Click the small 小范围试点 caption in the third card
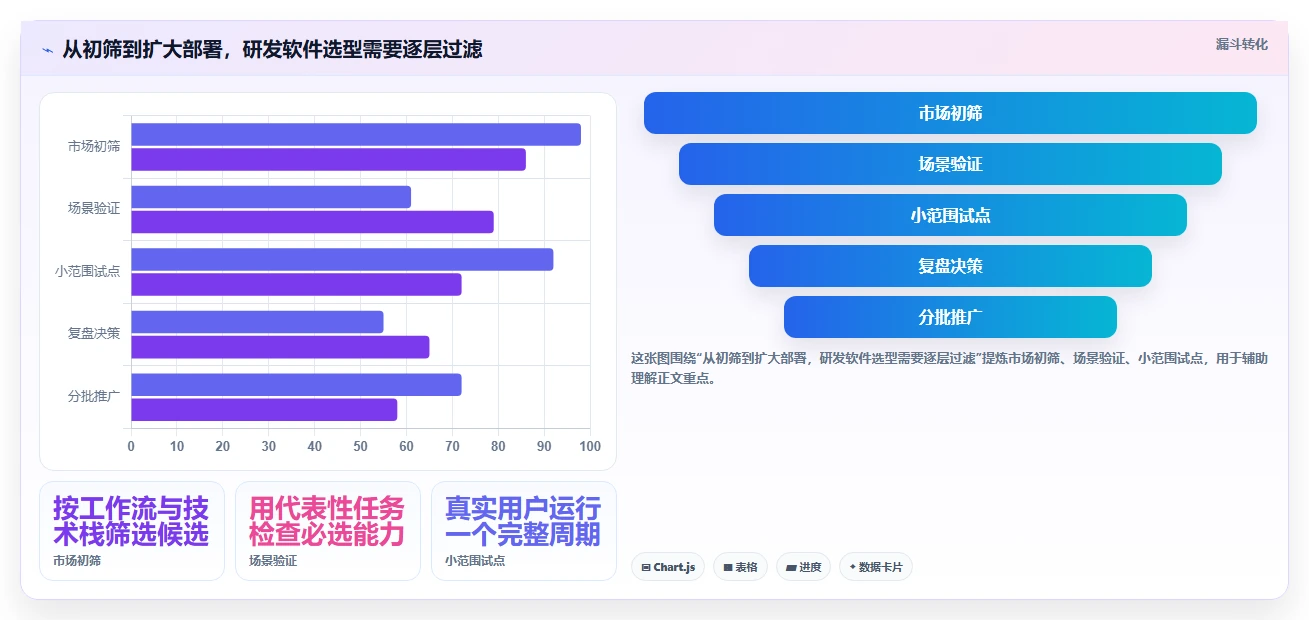Image resolution: width=1309 pixels, height=620 pixels. point(475,561)
